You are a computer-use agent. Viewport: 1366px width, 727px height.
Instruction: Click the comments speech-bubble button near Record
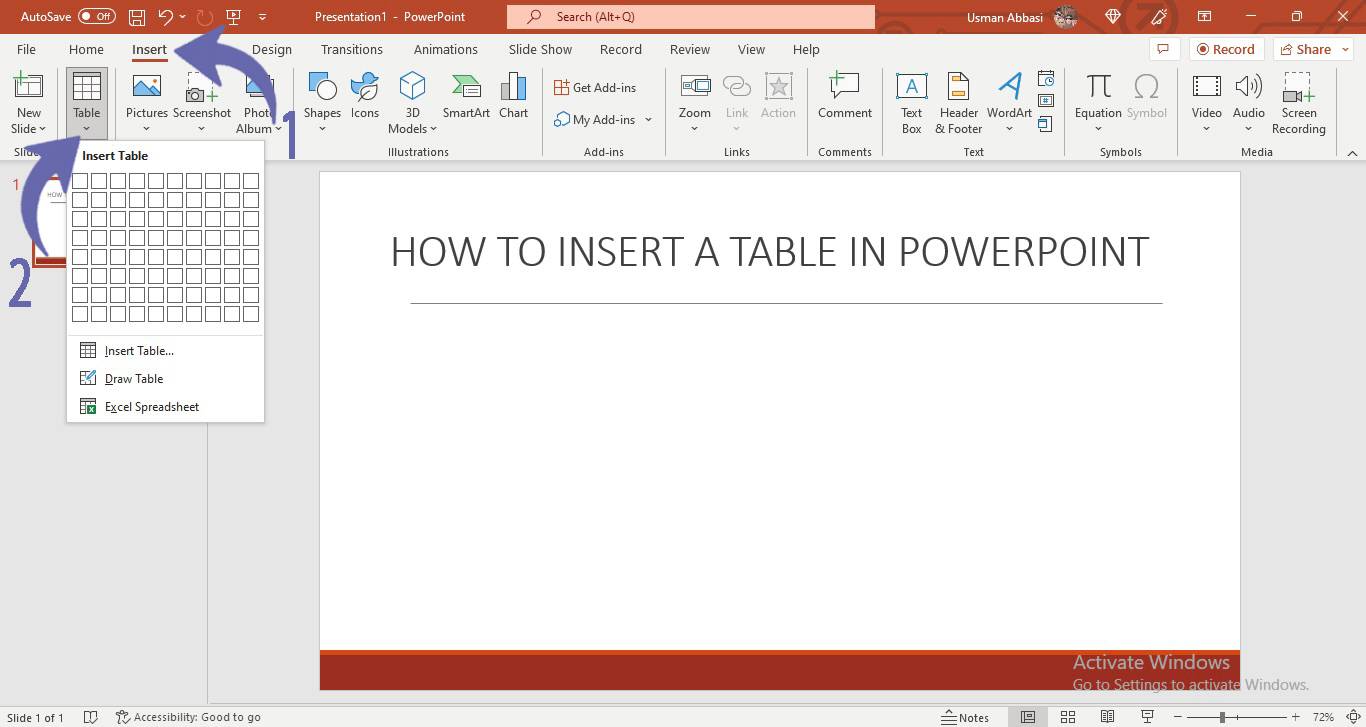tap(1162, 49)
